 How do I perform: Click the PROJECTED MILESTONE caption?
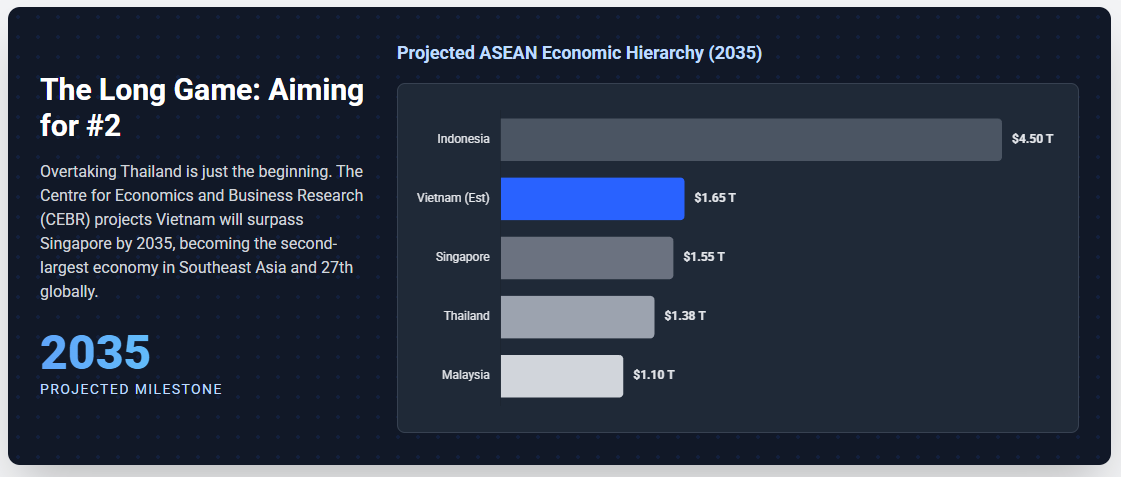[131, 389]
